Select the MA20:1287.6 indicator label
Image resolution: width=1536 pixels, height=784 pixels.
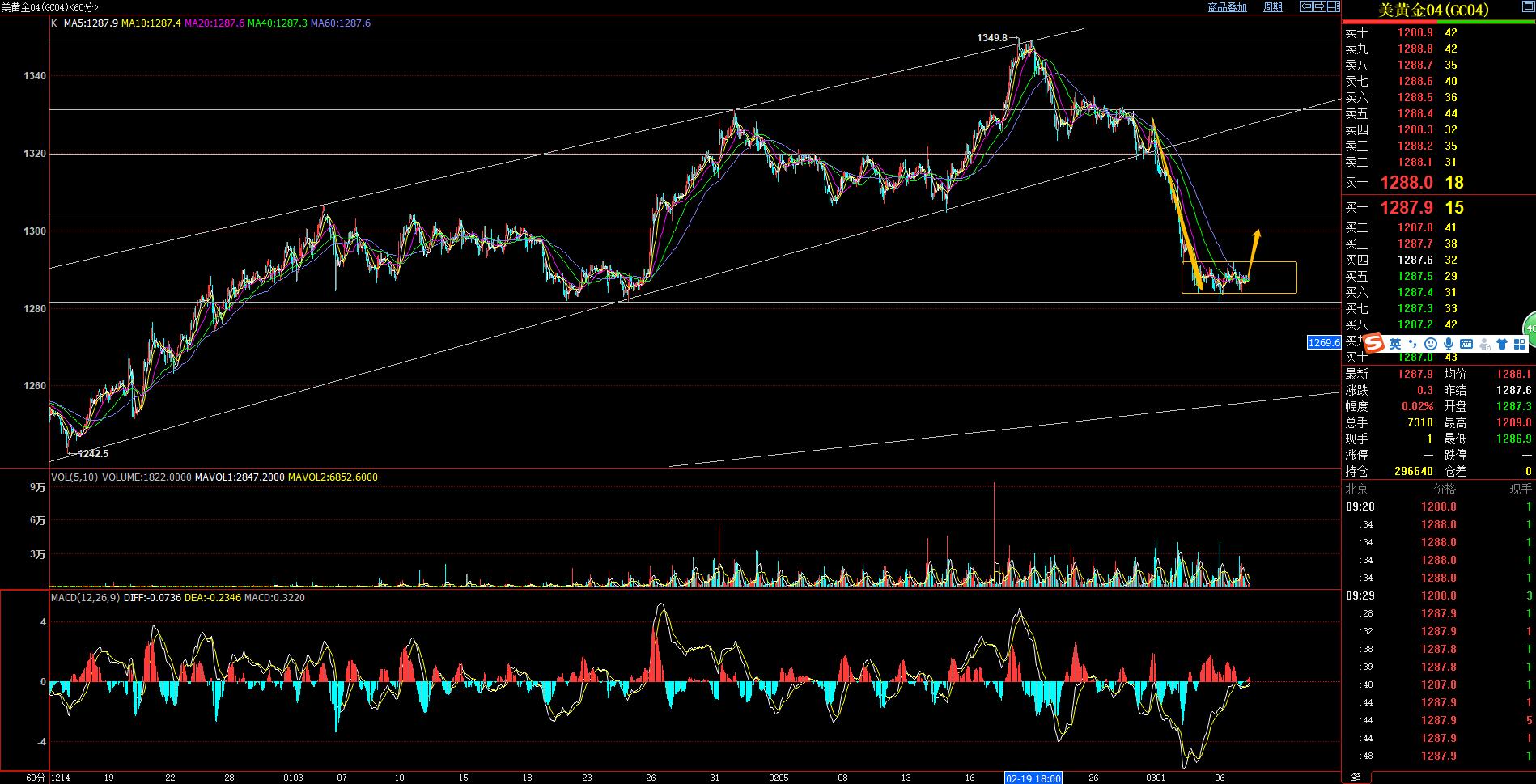pos(214,23)
